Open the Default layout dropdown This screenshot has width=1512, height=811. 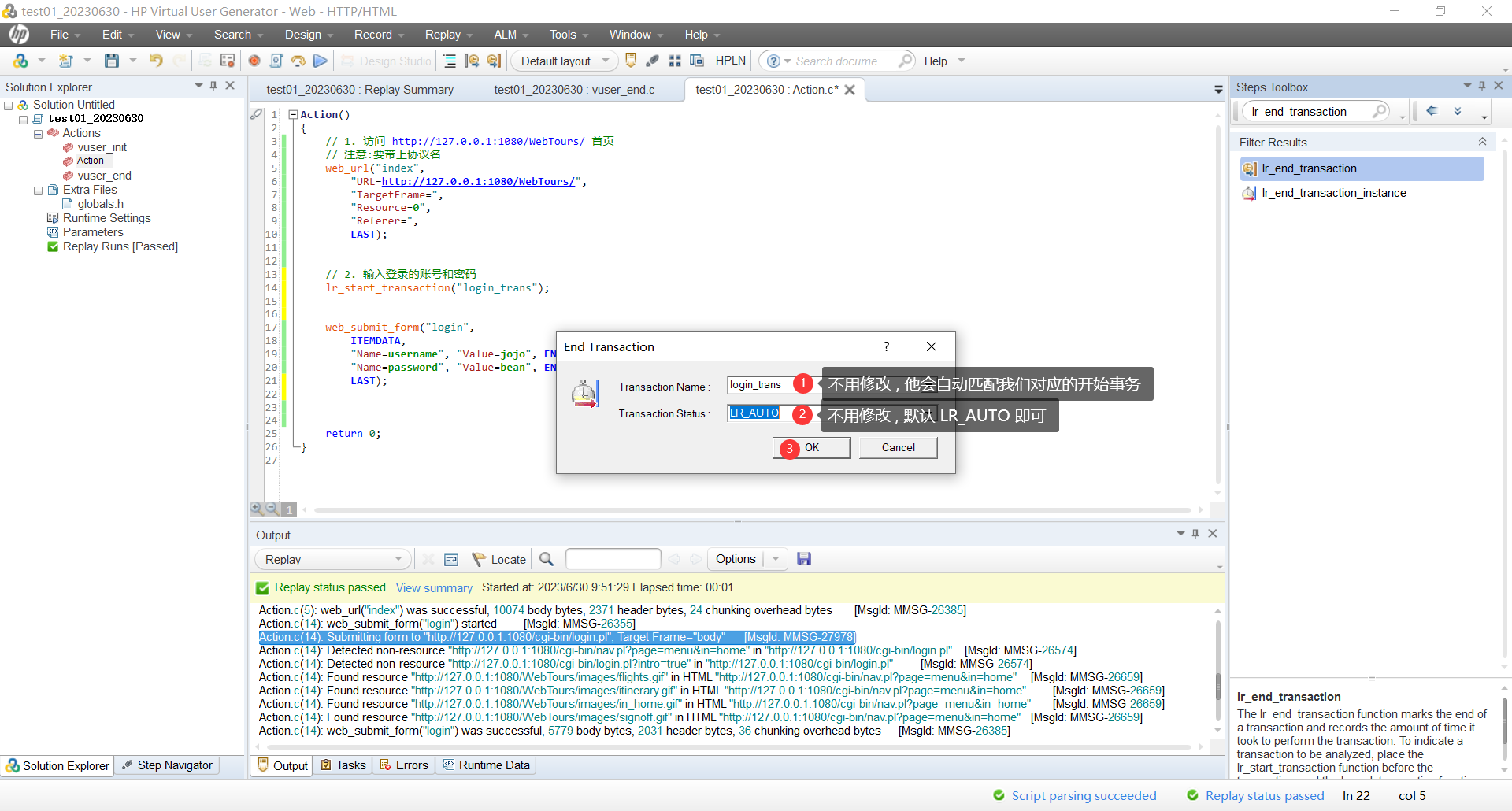click(x=565, y=61)
